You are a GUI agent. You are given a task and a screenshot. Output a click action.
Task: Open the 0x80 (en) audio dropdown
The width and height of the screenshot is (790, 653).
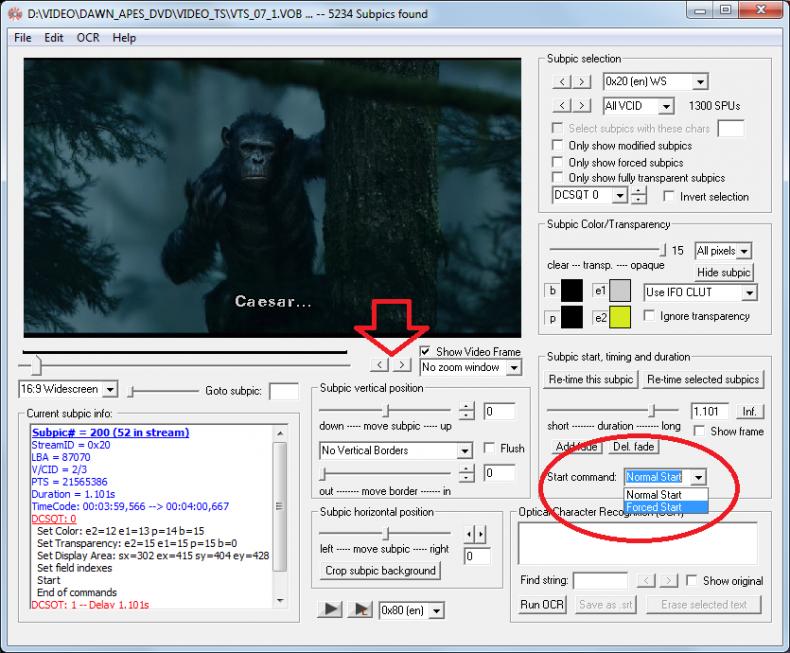pyautogui.click(x=437, y=611)
